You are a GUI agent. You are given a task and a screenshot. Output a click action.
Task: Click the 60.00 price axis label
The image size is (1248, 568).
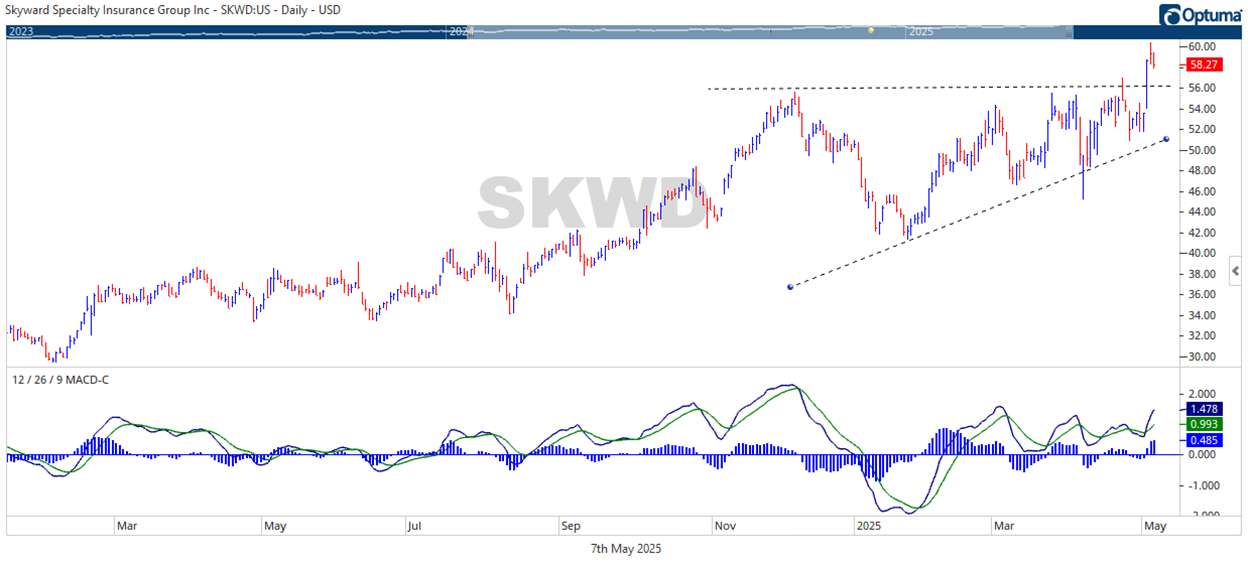click(1202, 47)
